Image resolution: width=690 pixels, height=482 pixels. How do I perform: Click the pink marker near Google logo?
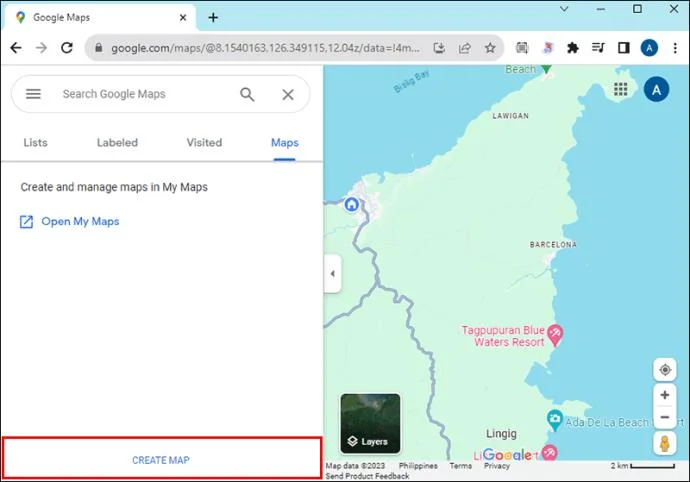click(549, 452)
